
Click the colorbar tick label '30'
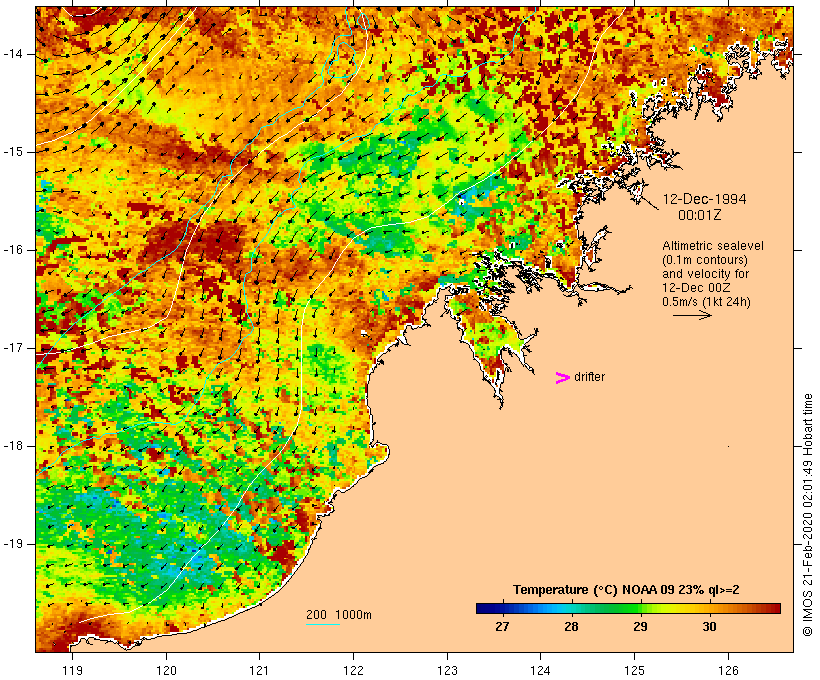[709, 627]
